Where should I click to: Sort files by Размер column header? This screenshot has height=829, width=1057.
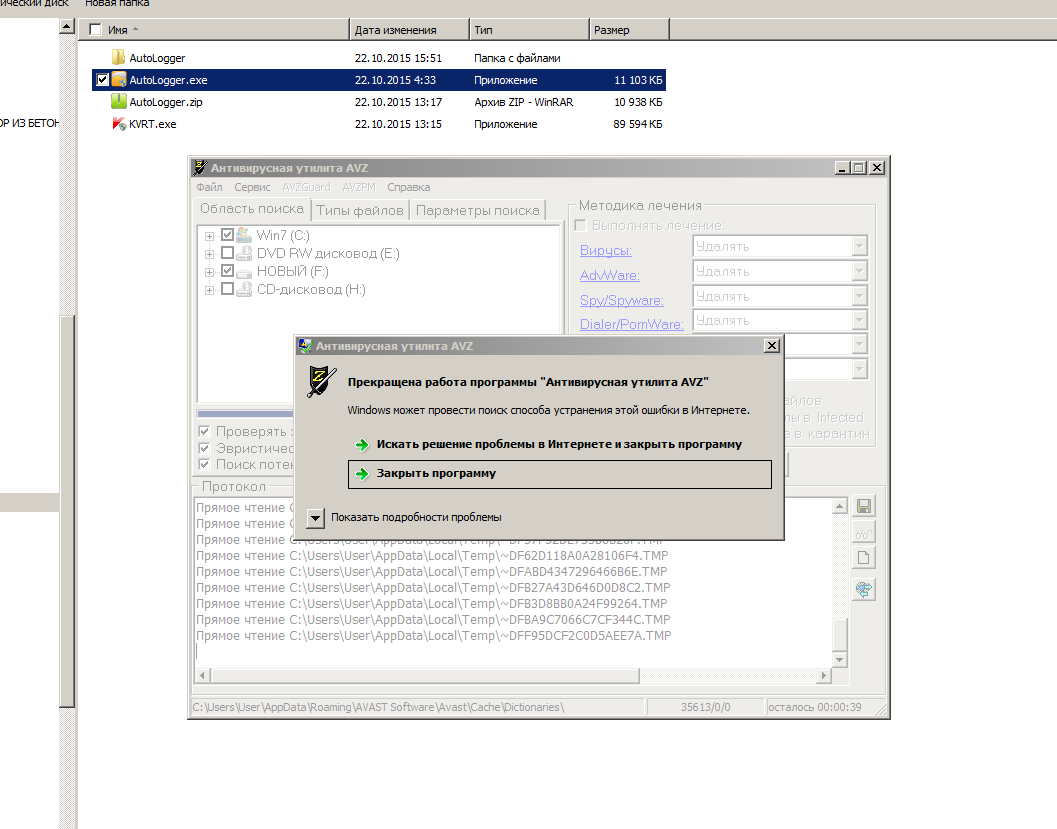click(629, 30)
